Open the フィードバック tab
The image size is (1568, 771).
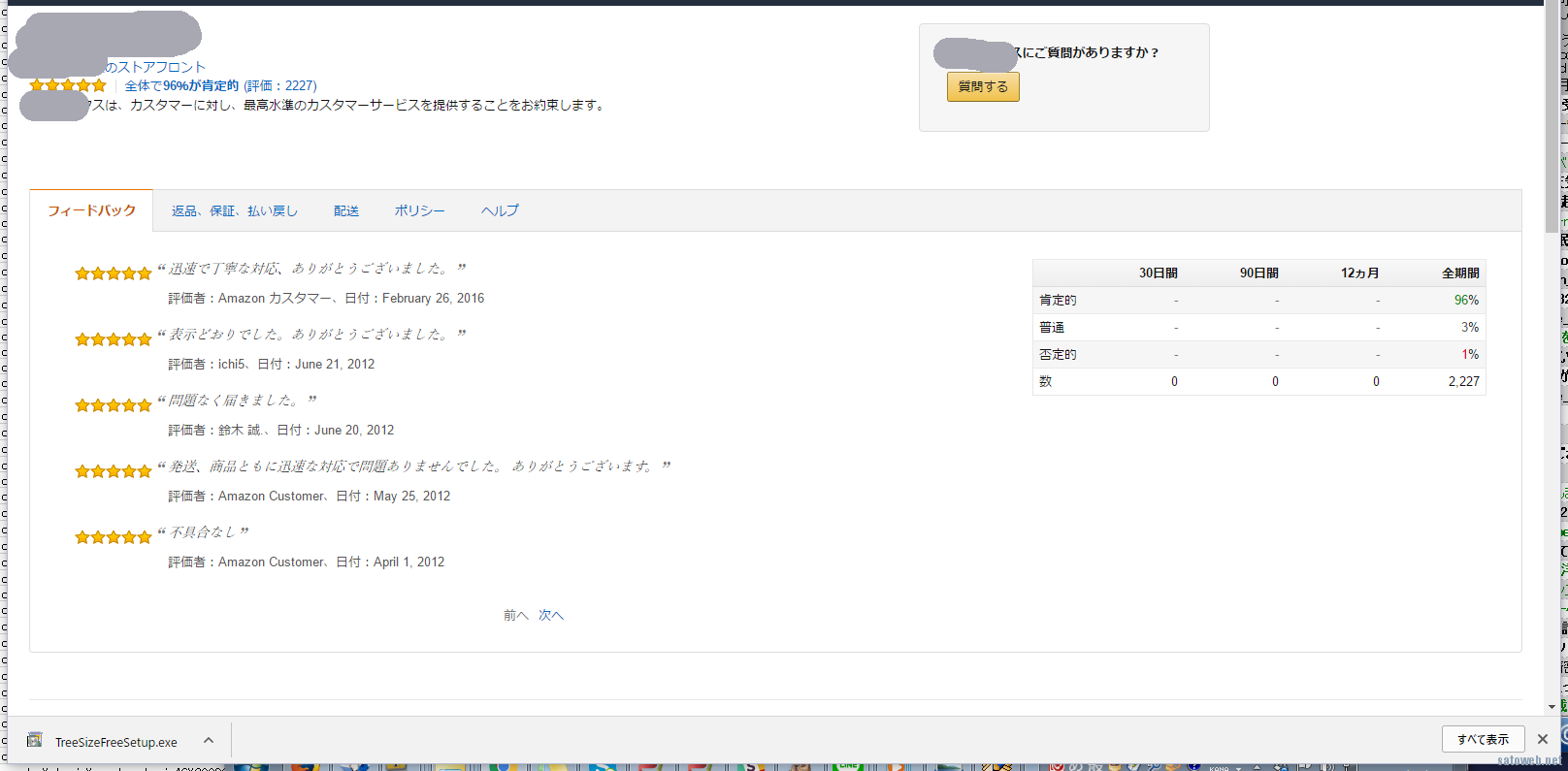(x=91, y=210)
